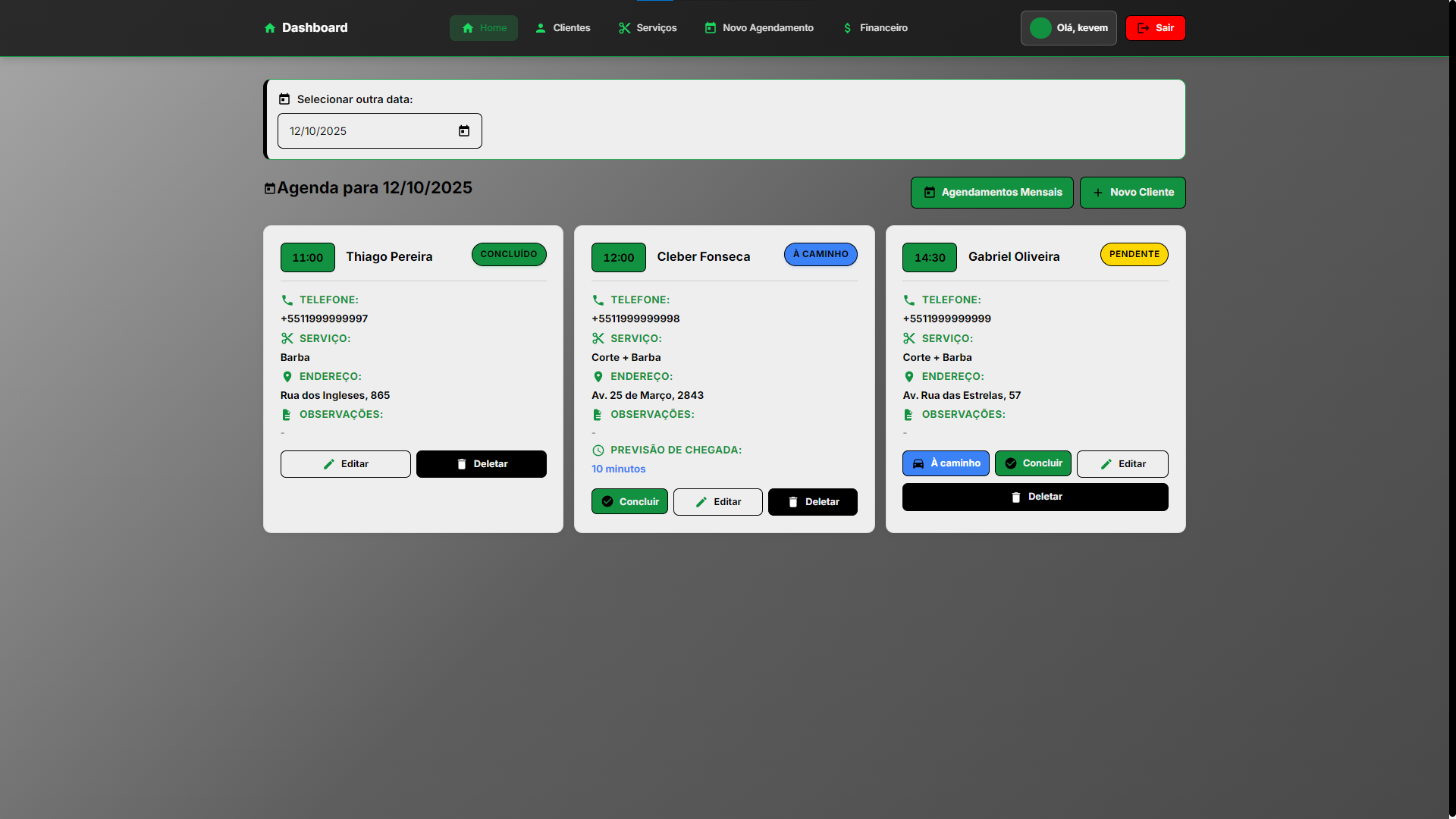This screenshot has width=1456, height=819.
Task: Click the trash icon in Gabriel's Deletar button
Action: (x=1016, y=497)
